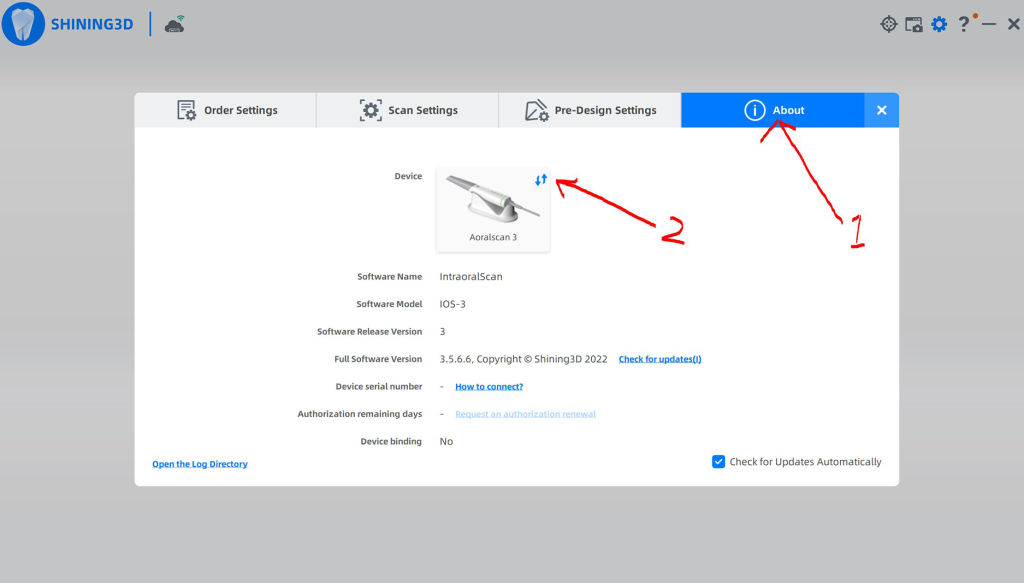Click Request an authorization renewal link

pos(525,414)
